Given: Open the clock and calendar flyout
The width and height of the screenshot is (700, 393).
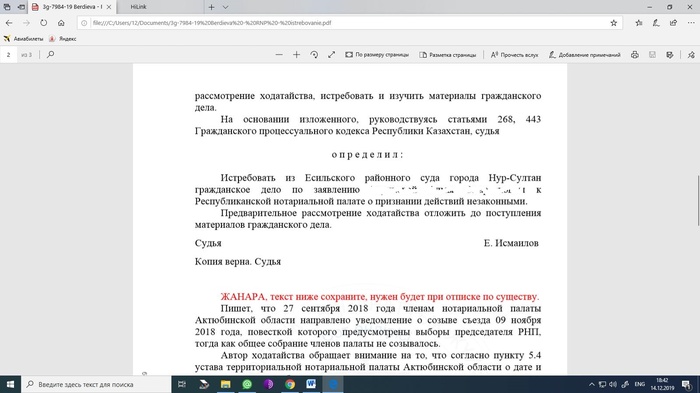Looking at the screenshot, I should tap(662, 384).
